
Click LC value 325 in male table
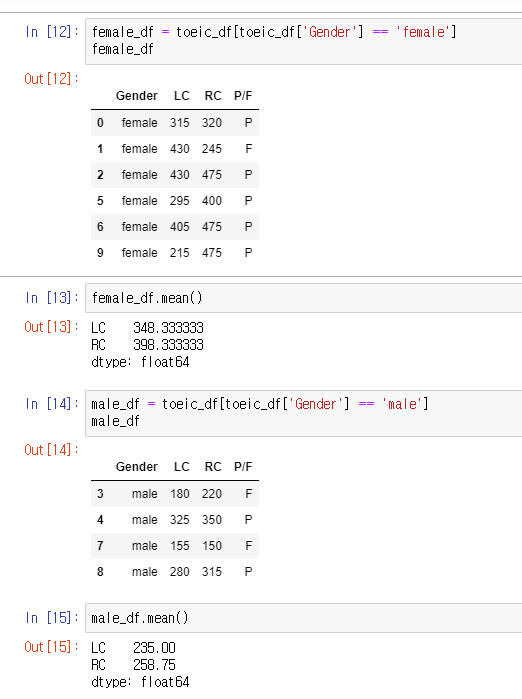point(180,520)
